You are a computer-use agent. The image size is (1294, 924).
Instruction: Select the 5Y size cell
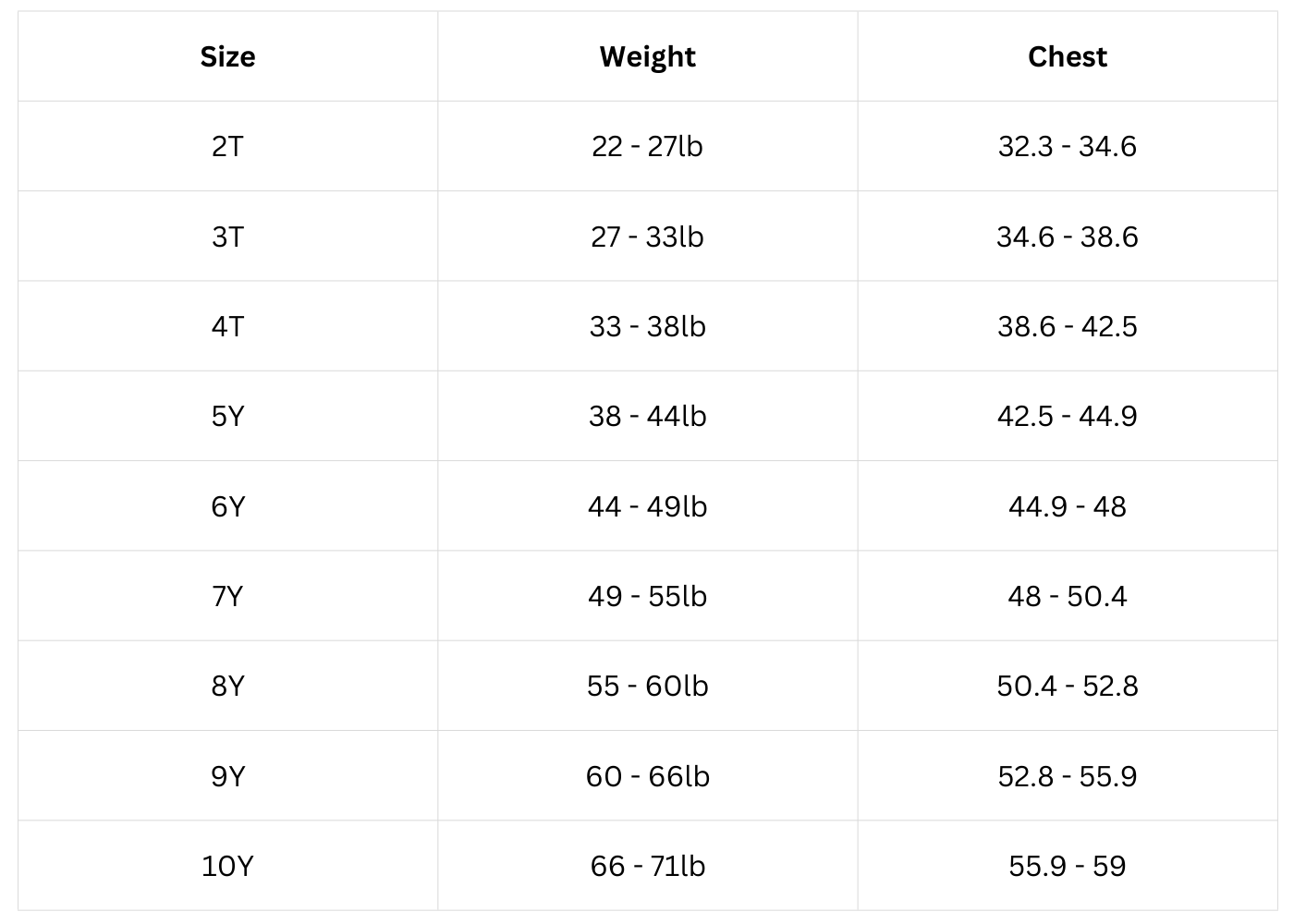pyautogui.click(x=227, y=417)
